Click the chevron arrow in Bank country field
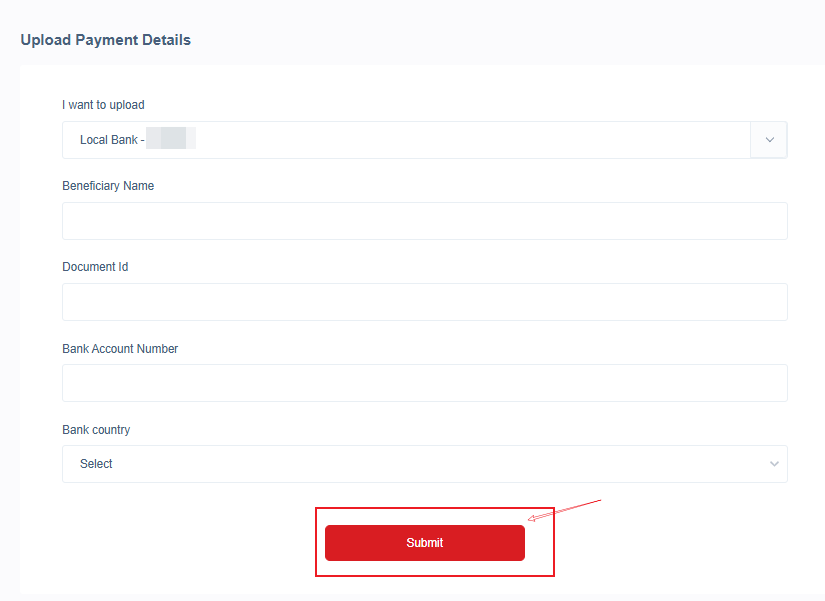825x601 pixels. (x=774, y=464)
